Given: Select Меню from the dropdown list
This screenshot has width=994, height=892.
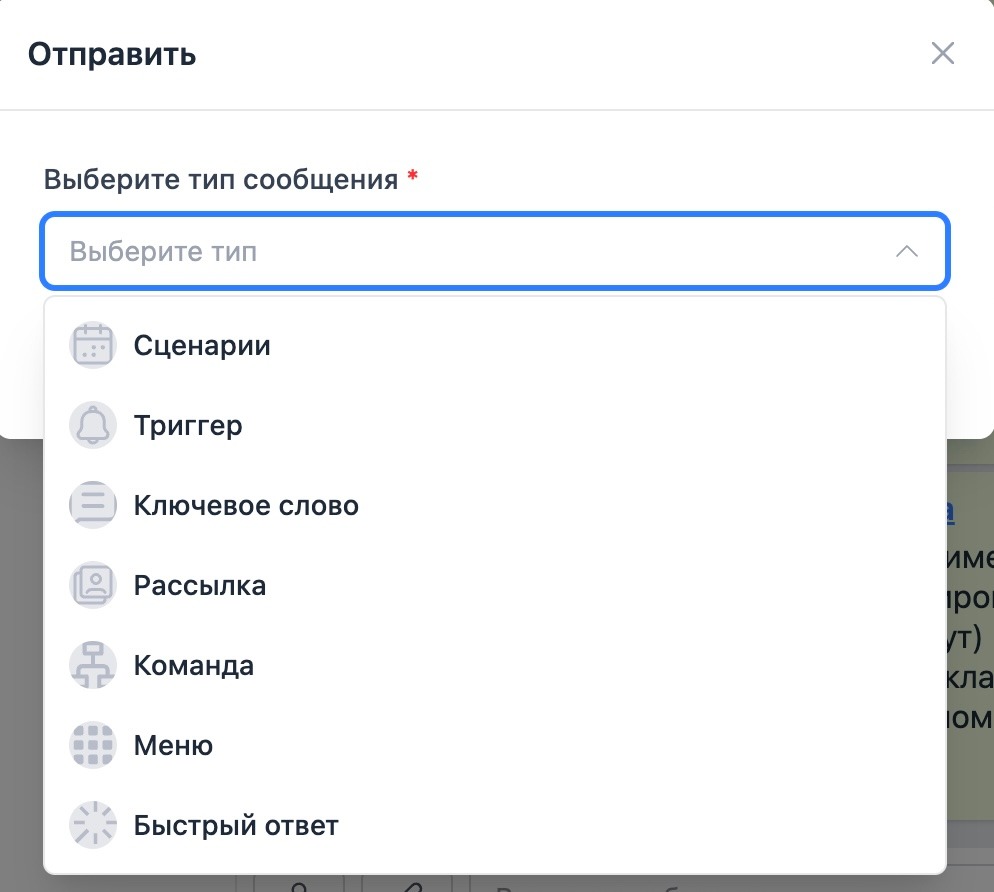Looking at the screenshot, I should [173, 746].
